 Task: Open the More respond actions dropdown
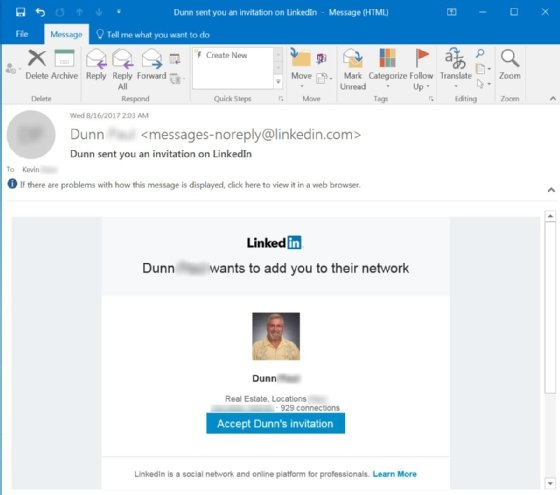click(x=176, y=78)
